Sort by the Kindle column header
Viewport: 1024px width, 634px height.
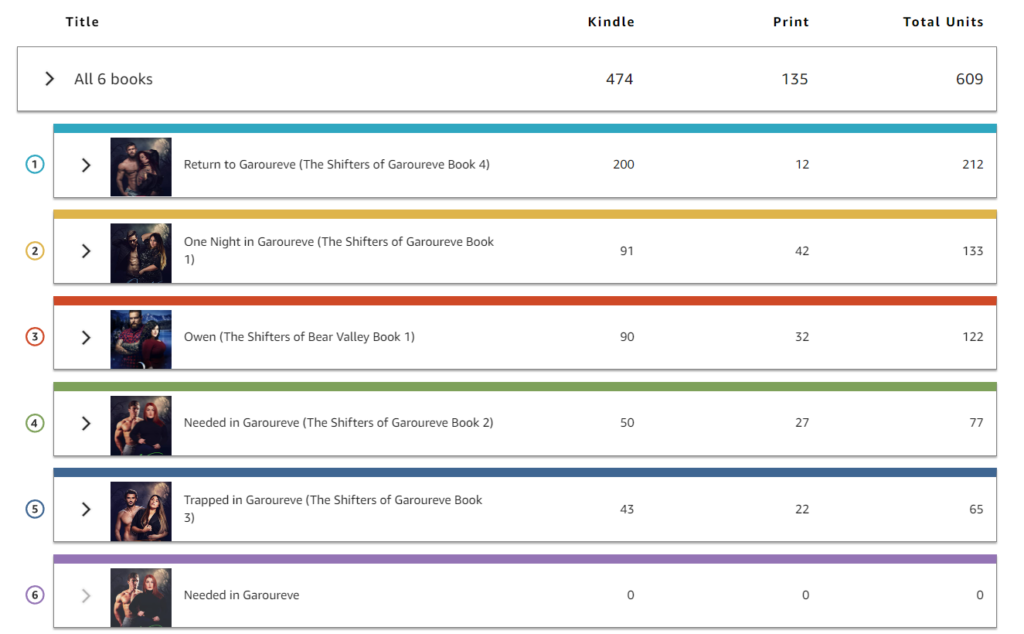point(611,22)
